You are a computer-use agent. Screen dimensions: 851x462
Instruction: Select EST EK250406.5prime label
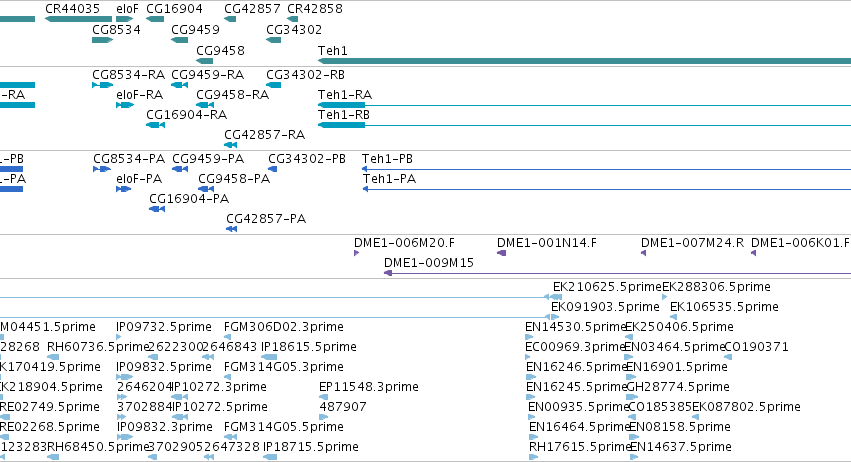[x=679, y=327]
